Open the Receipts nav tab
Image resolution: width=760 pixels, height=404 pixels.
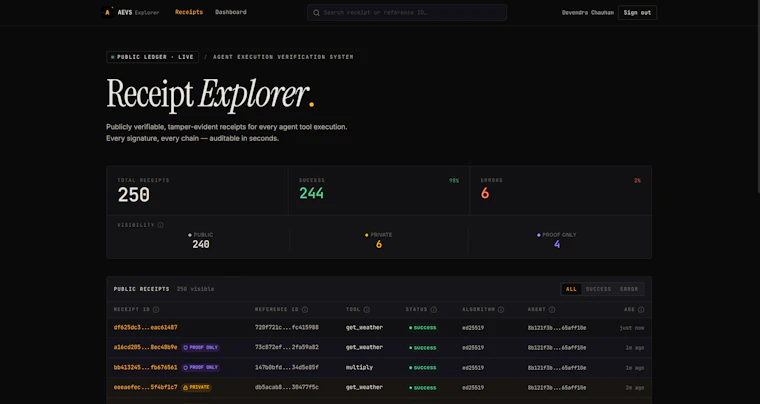coord(189,12)
